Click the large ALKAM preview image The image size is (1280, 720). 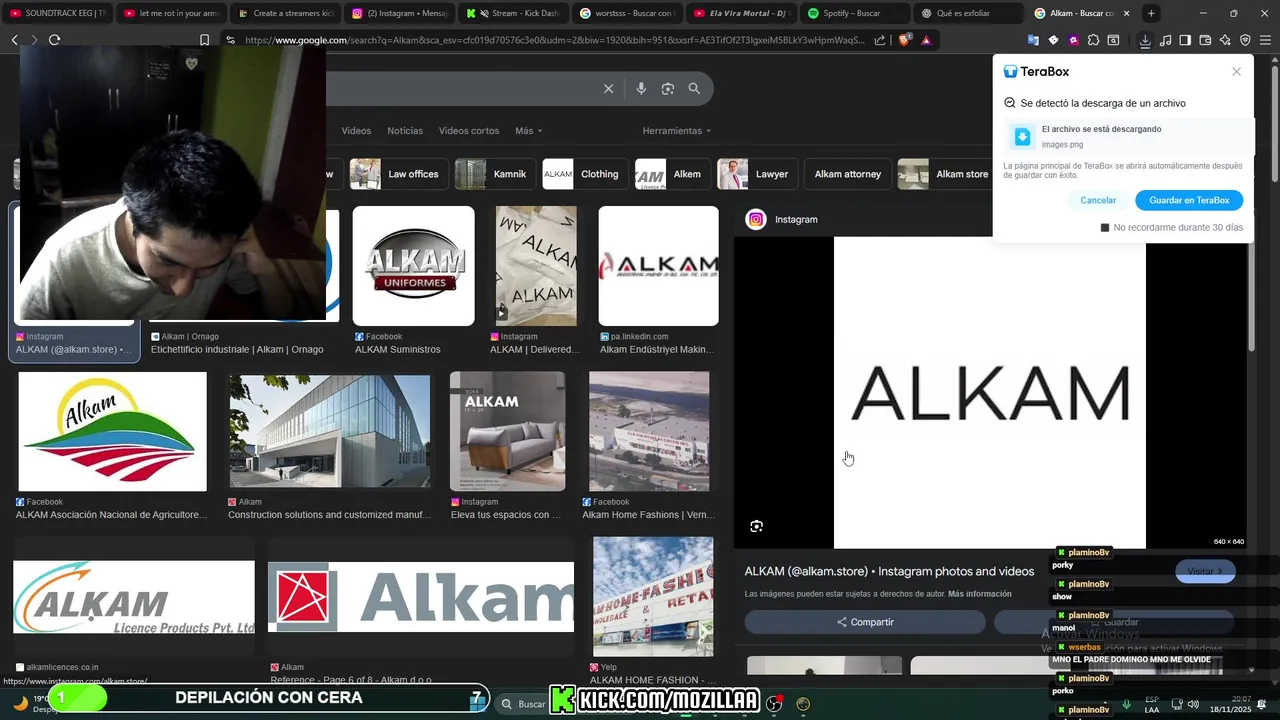(x=990, y=392)
